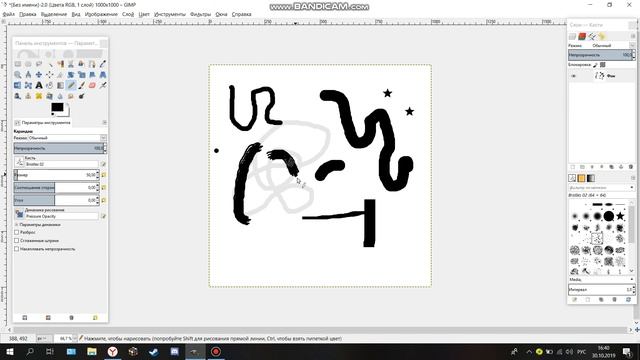This screenshot has height=360, width=640.
Task: Select the Blend gradient tool
Action: click(60, 85)
